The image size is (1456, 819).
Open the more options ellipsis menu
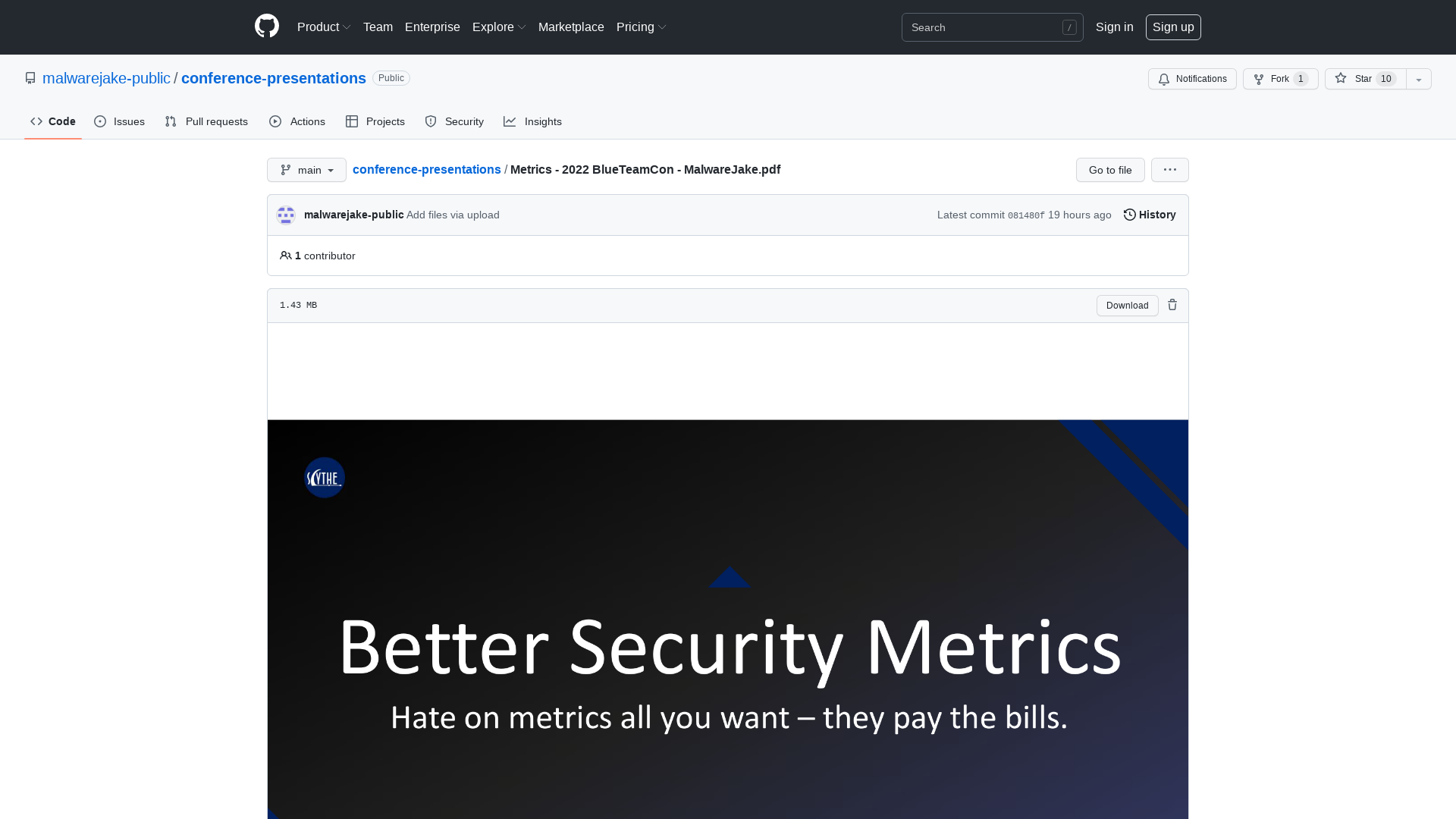[1169, 170]
